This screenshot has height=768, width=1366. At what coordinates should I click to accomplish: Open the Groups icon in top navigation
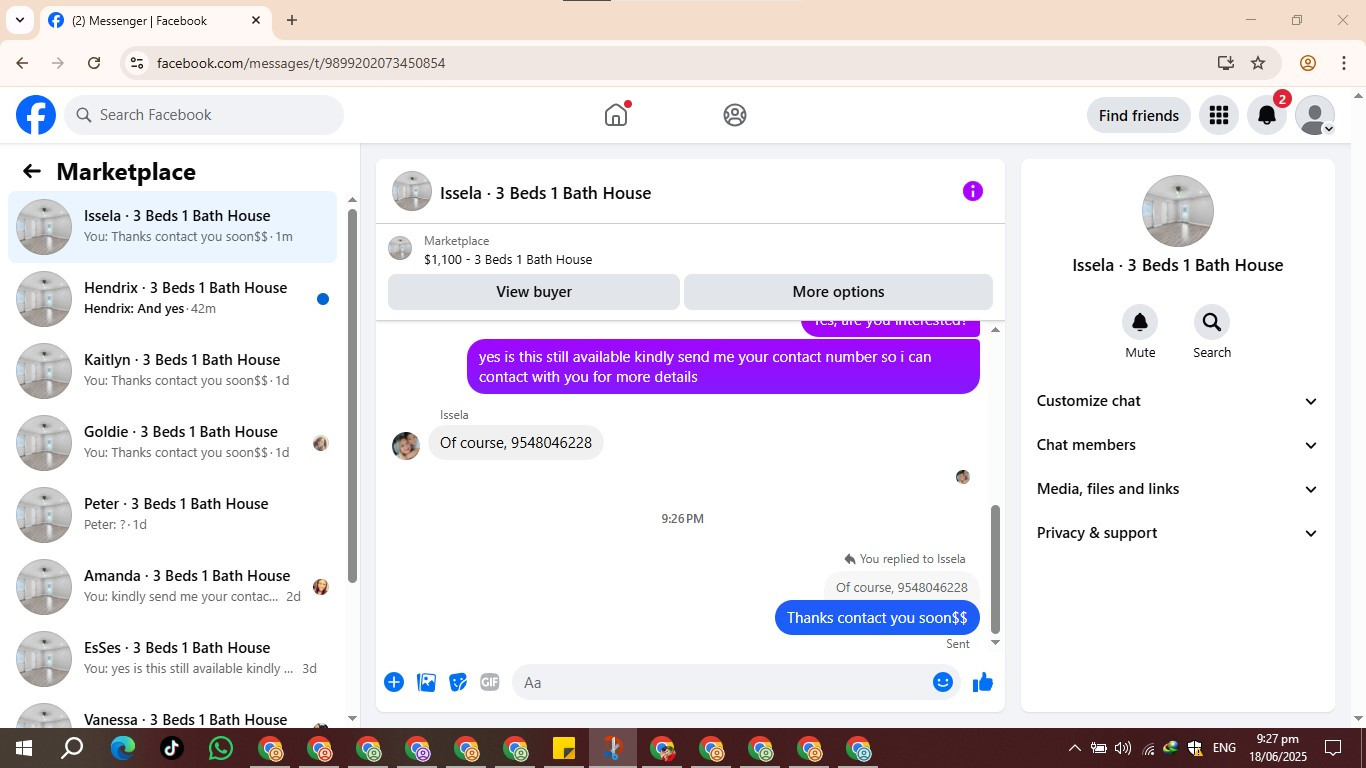click(735, 115)
